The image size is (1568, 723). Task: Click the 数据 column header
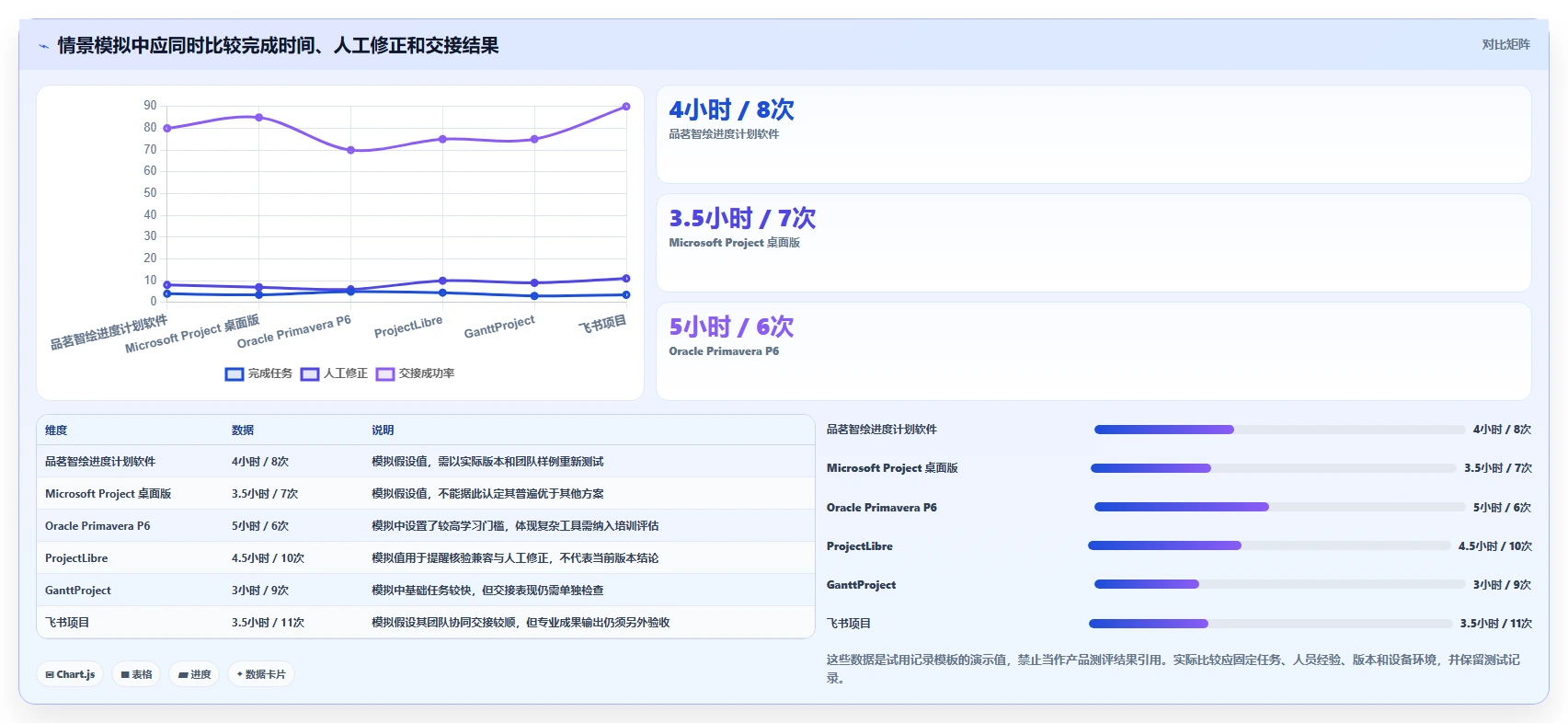(243, 430)
